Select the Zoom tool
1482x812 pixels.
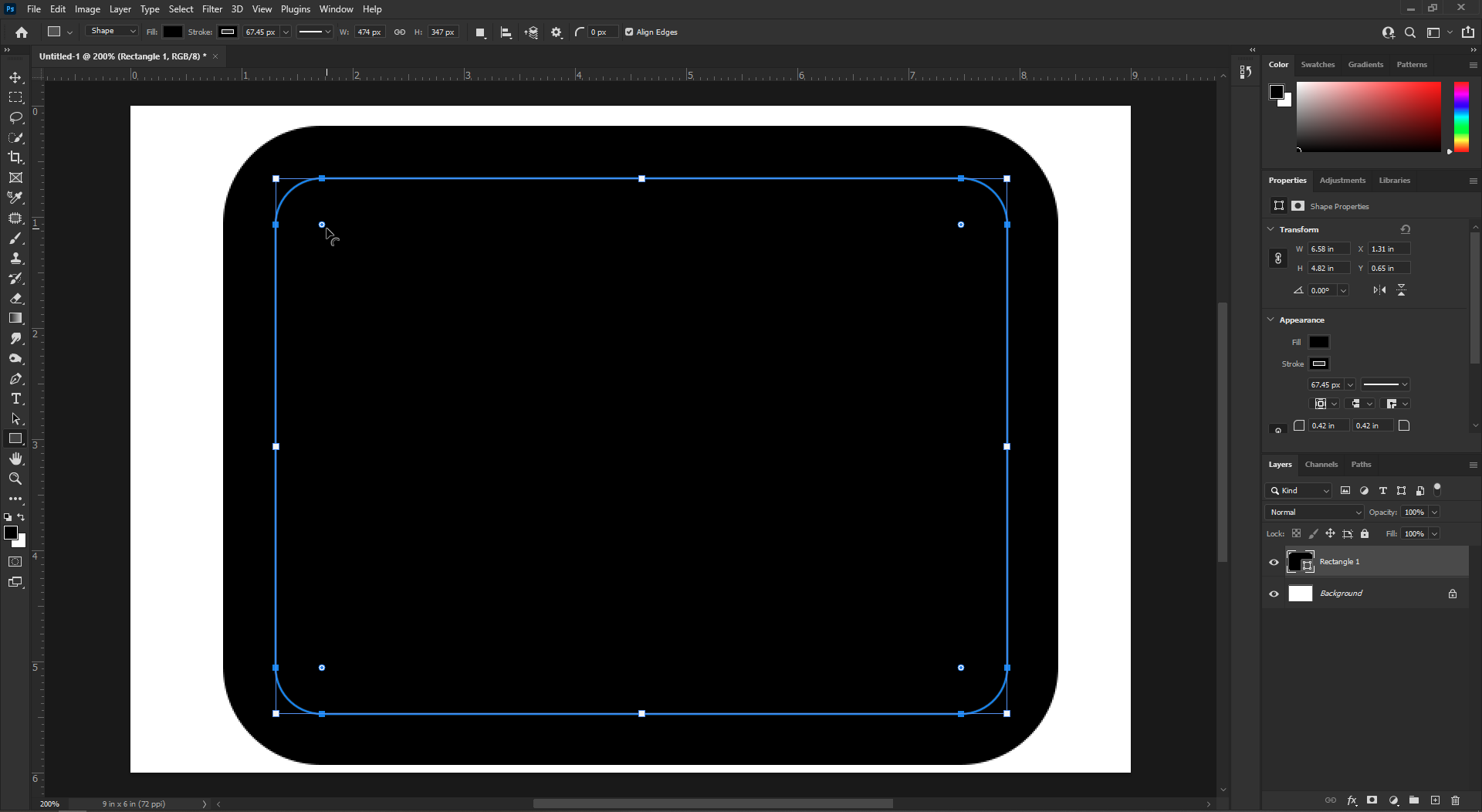(15, 479)
